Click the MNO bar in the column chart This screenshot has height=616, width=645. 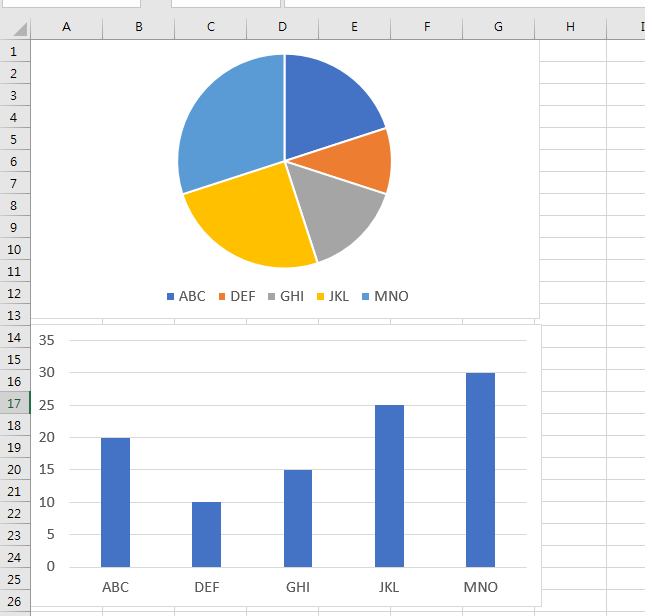pyautogui.click(x=480, y=470)
